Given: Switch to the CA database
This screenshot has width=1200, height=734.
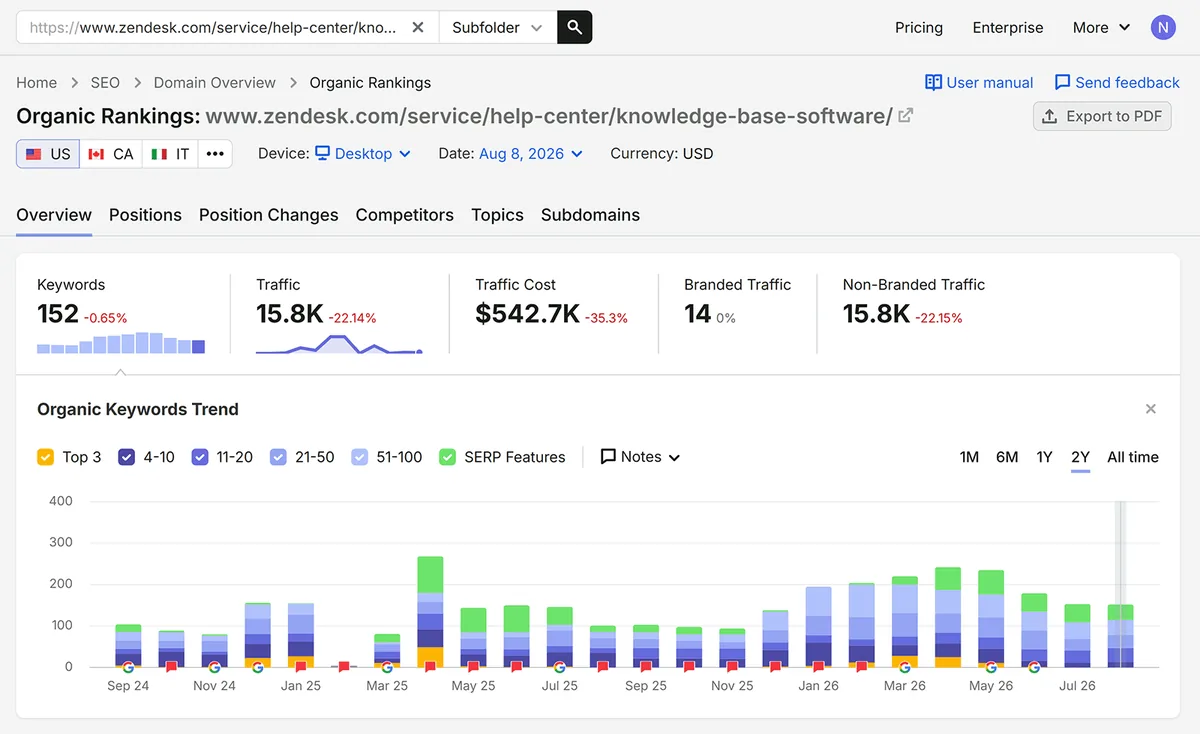Looking at the screenshot, I should [111, 154].
